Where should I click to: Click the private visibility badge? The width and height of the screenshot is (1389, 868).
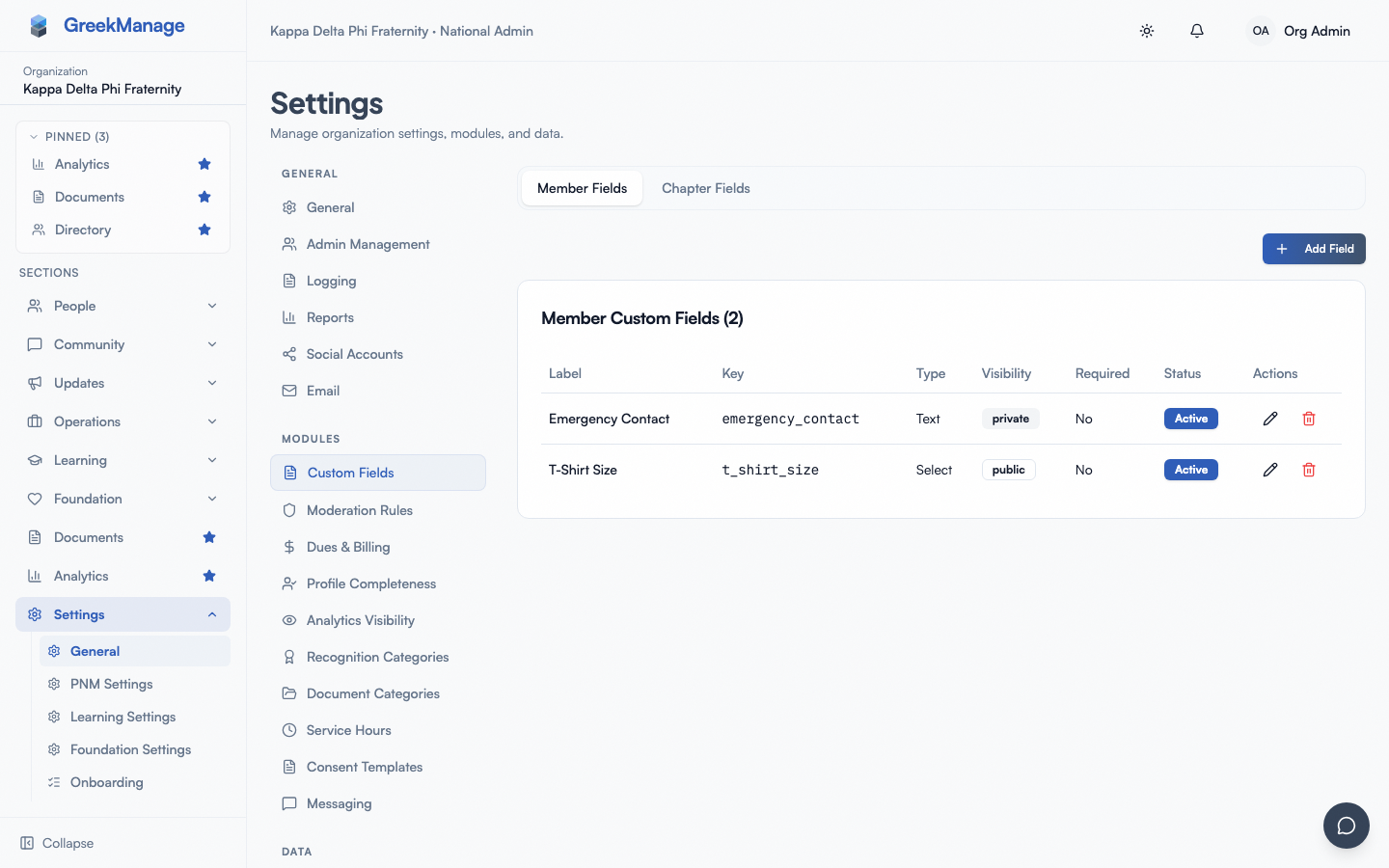pyautogui.click(x=1011, y=419)
